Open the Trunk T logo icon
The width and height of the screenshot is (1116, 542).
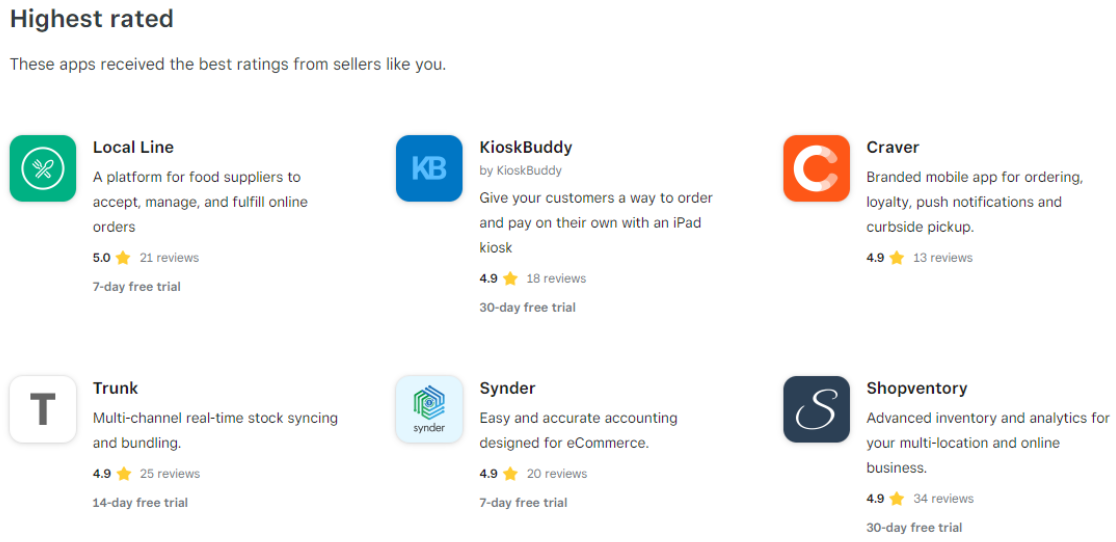[x=43, y=409]
